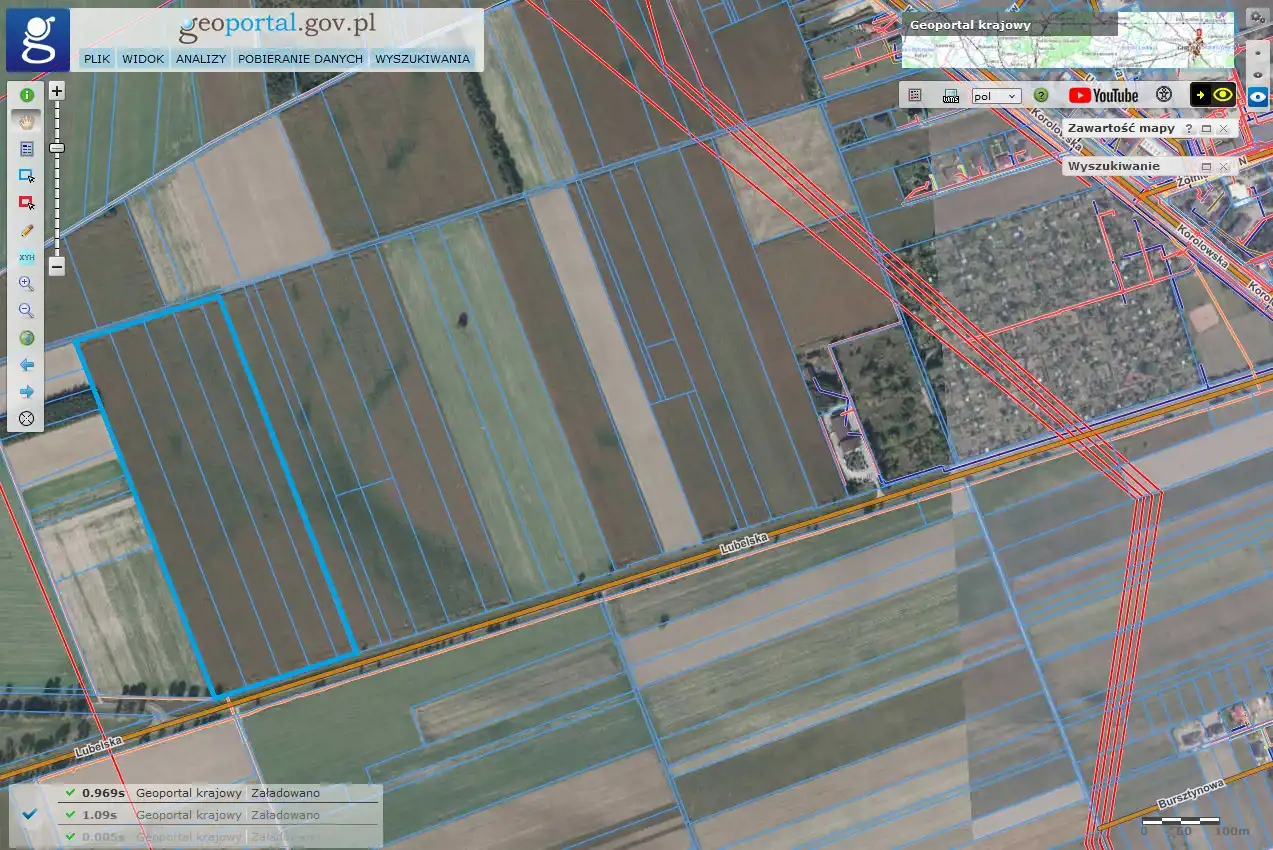Activate the blue rectangle selection tool
This screenshot has height=850, width=1273.
click(x=27, y=176)
